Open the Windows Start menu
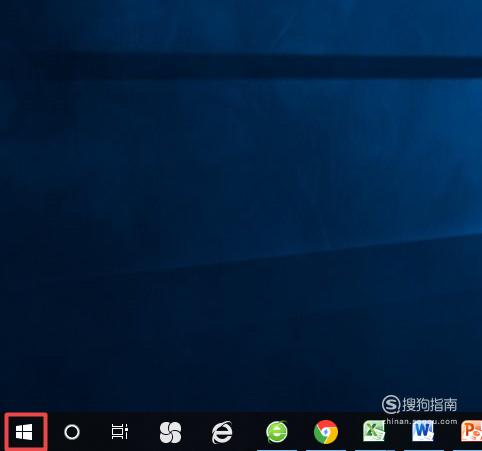Screen dimensions: 482x451 pos(24,432)
